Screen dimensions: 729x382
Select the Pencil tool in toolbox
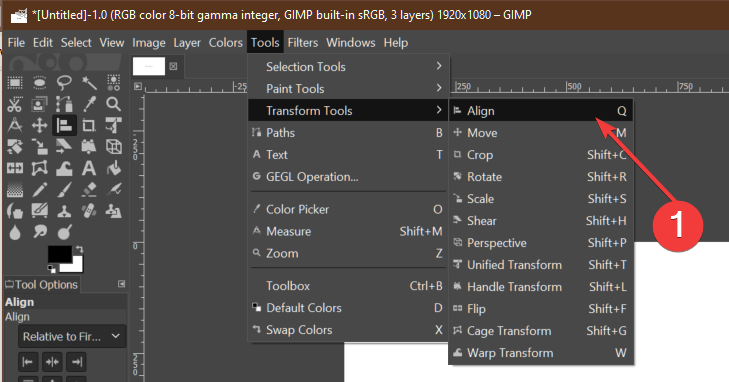point(40,190)
